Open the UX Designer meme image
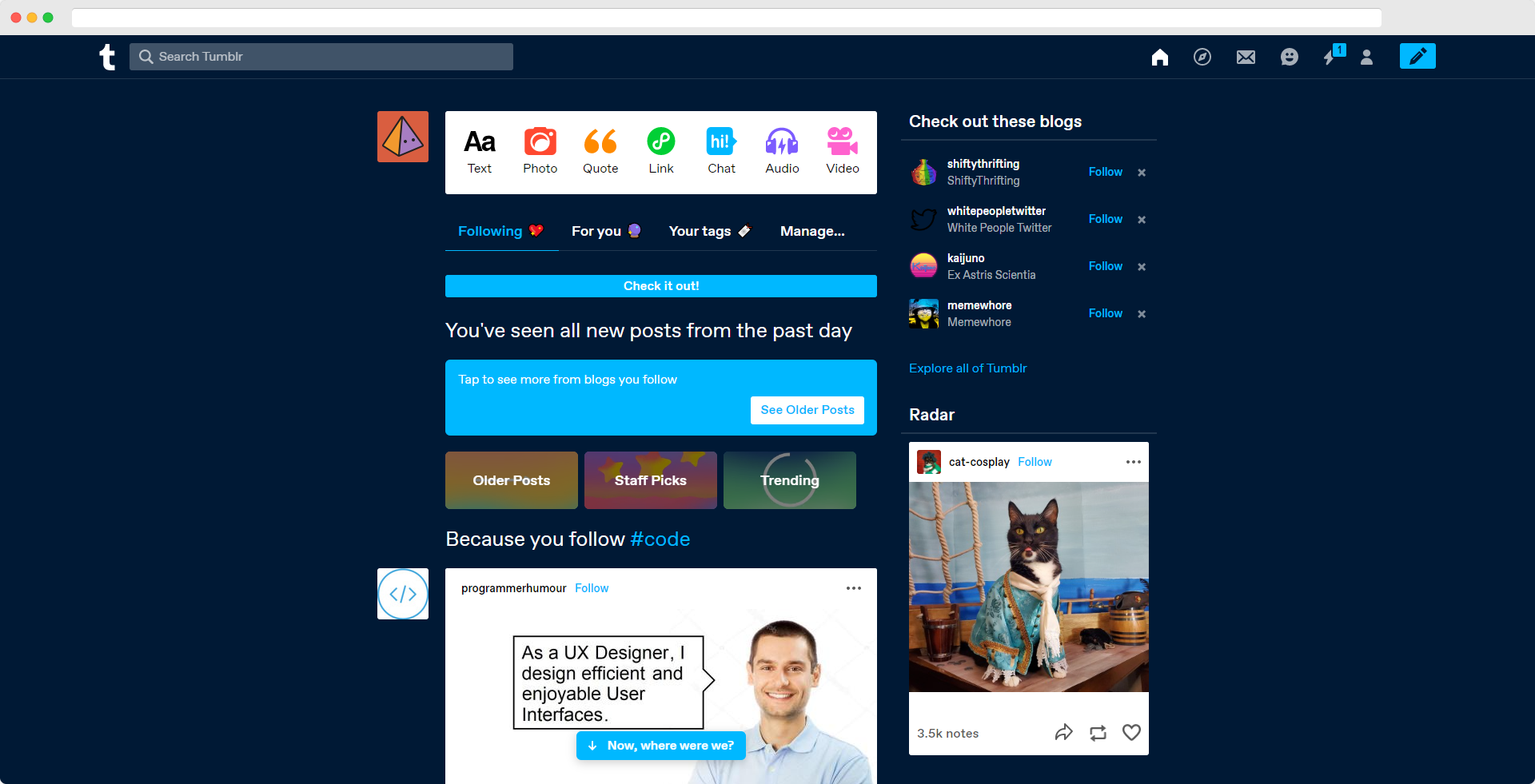This screenshot has height=784, width=1535. click(x=661, y=695)
